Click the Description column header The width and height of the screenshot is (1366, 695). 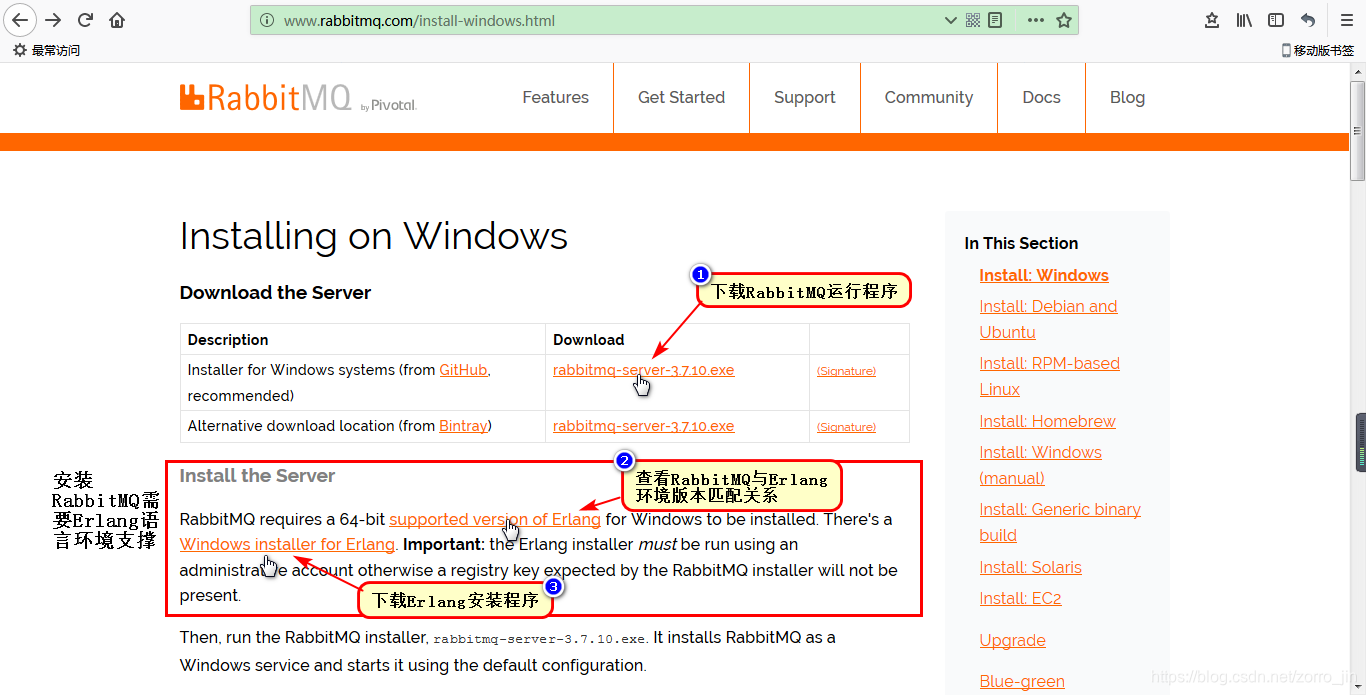(228, 340)
